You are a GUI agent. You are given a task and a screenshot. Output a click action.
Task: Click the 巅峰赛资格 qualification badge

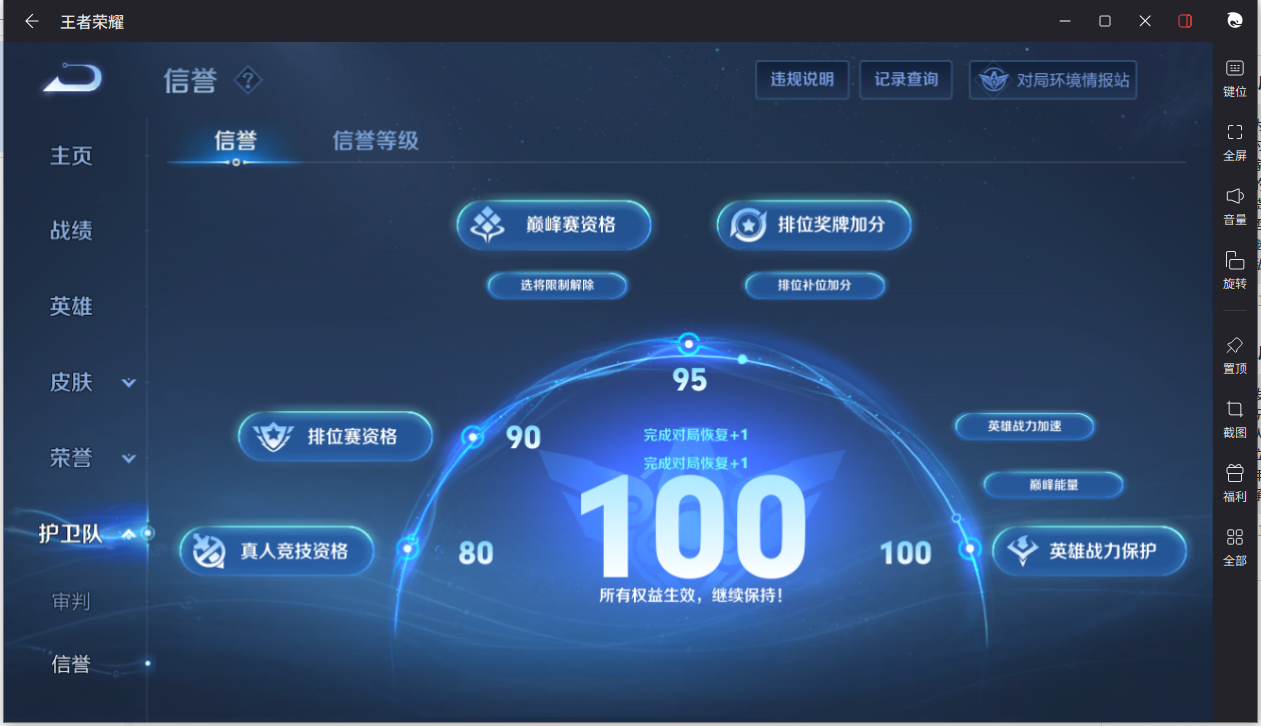553,225
